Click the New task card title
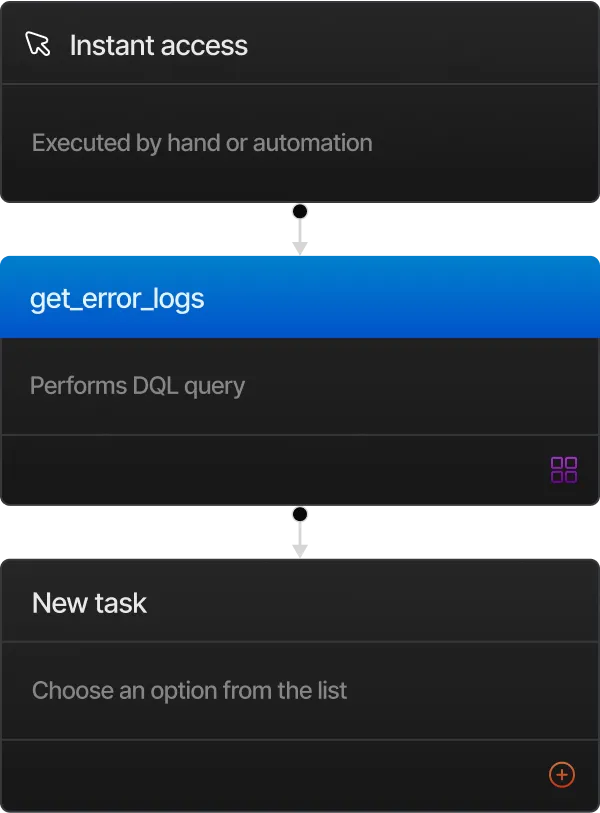This screenshot has width=600, height=813. [90, 602]
